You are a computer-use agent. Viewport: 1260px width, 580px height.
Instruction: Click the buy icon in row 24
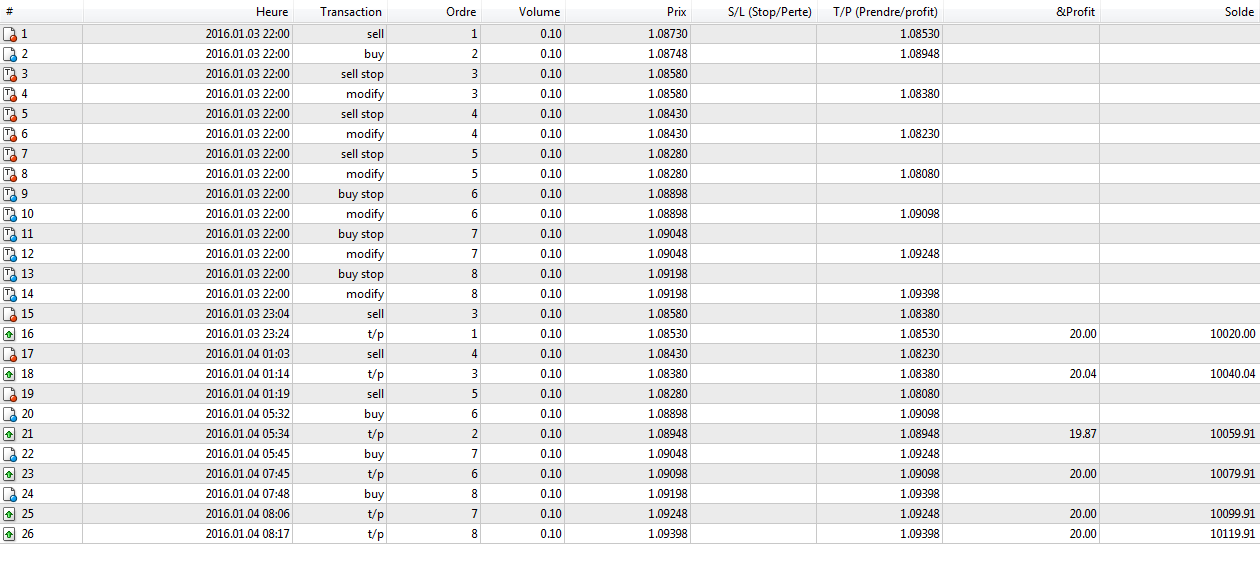coord(10,494)
